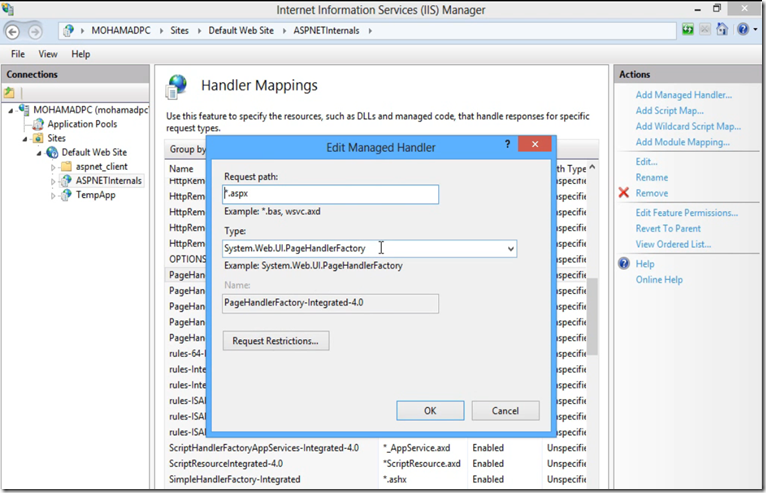Select SimpleHandlerFactory-Integrated row

point(377,479)
